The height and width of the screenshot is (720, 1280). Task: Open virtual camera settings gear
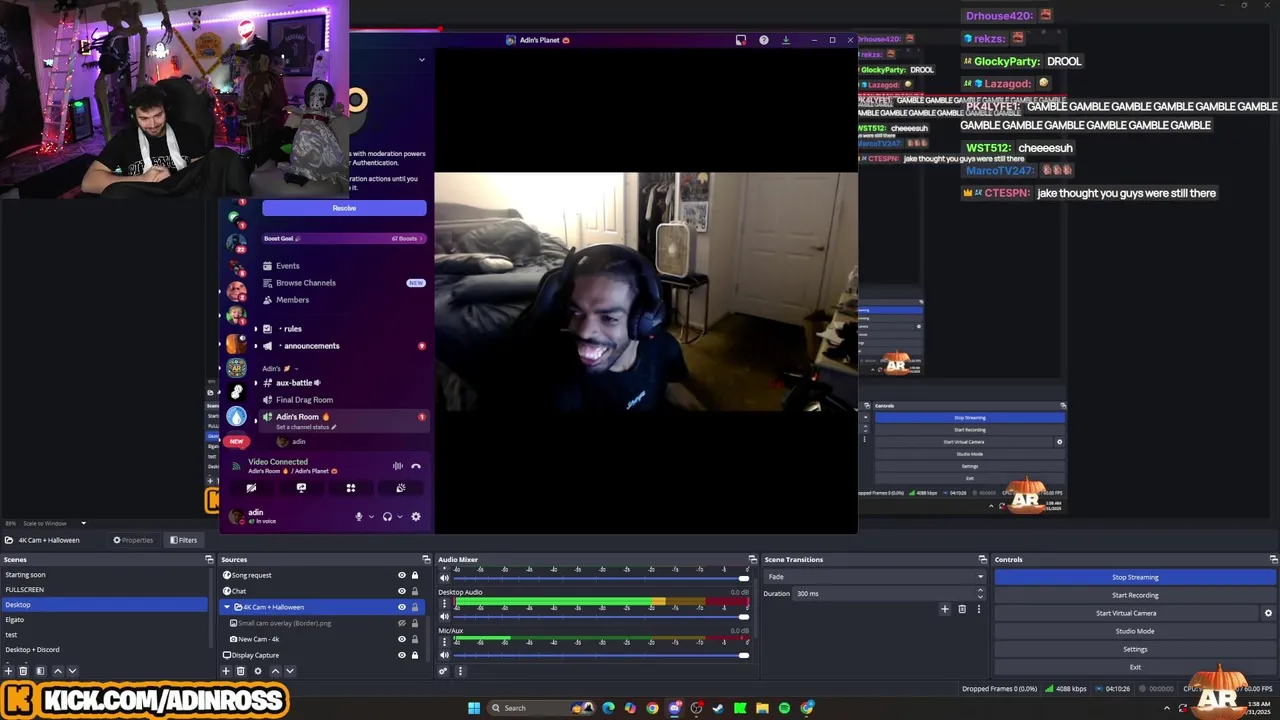tap(1268, 613)
